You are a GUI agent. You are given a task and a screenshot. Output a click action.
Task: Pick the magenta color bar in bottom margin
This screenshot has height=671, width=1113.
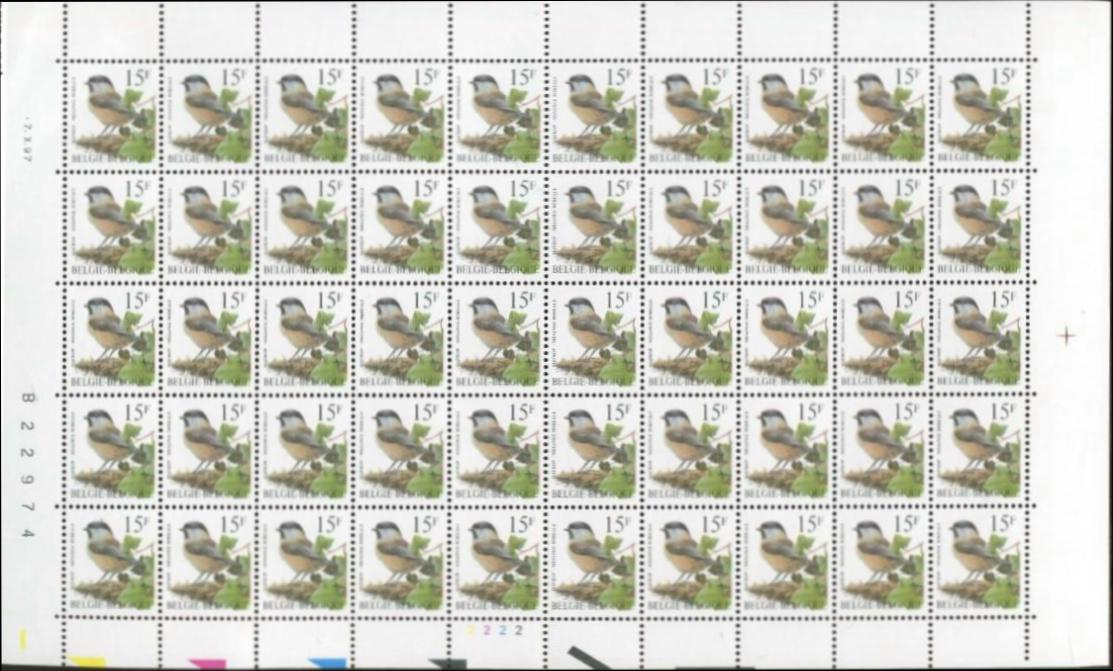coord(207,665)
